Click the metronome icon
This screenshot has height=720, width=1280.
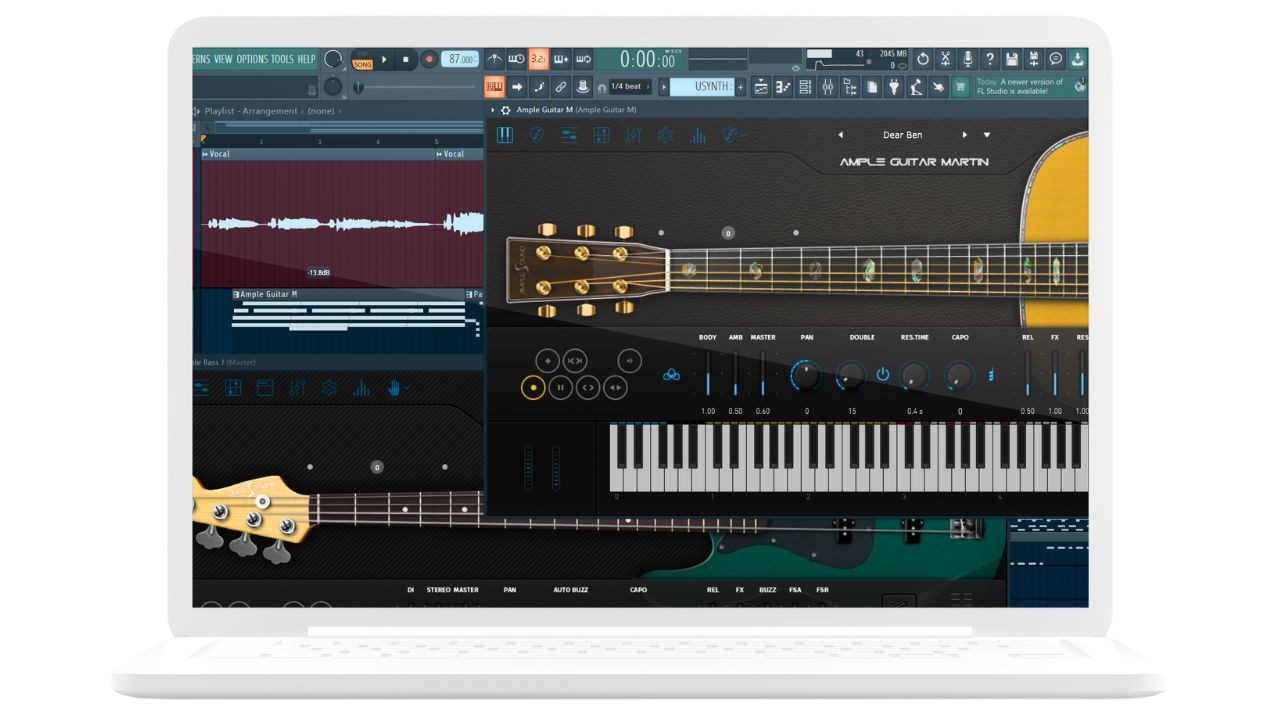click(493, 60)
